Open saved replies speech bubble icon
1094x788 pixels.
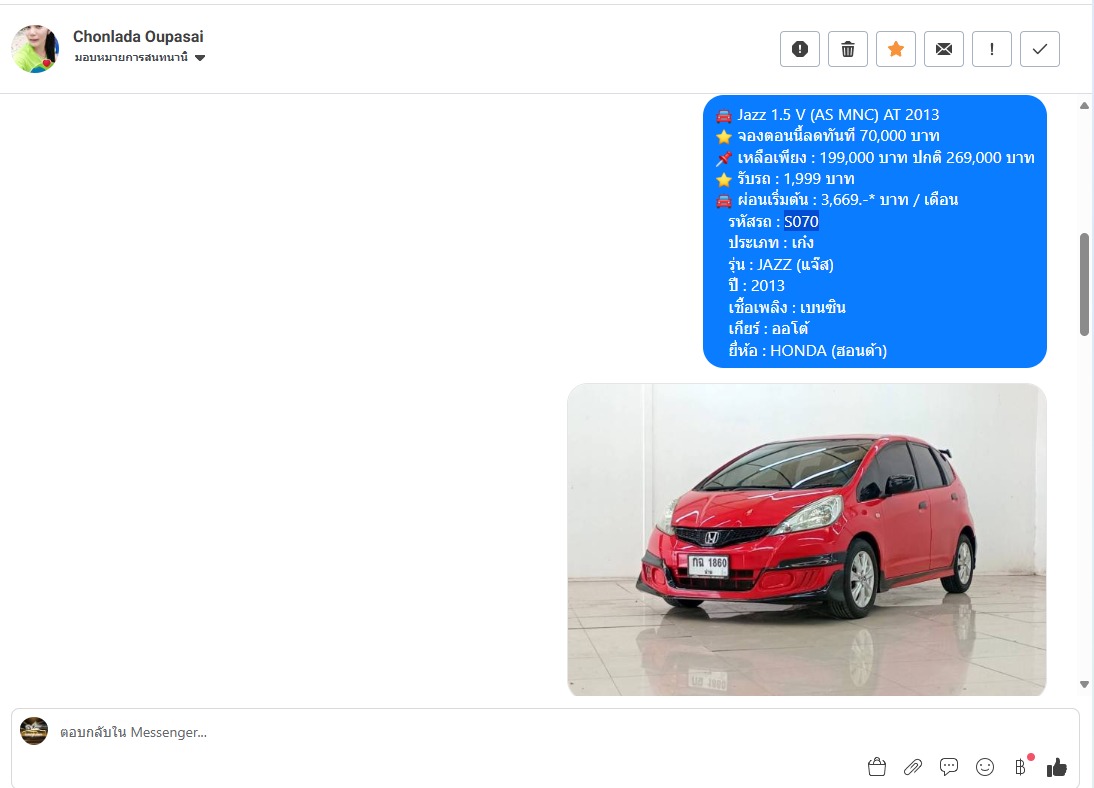point(949,767)
